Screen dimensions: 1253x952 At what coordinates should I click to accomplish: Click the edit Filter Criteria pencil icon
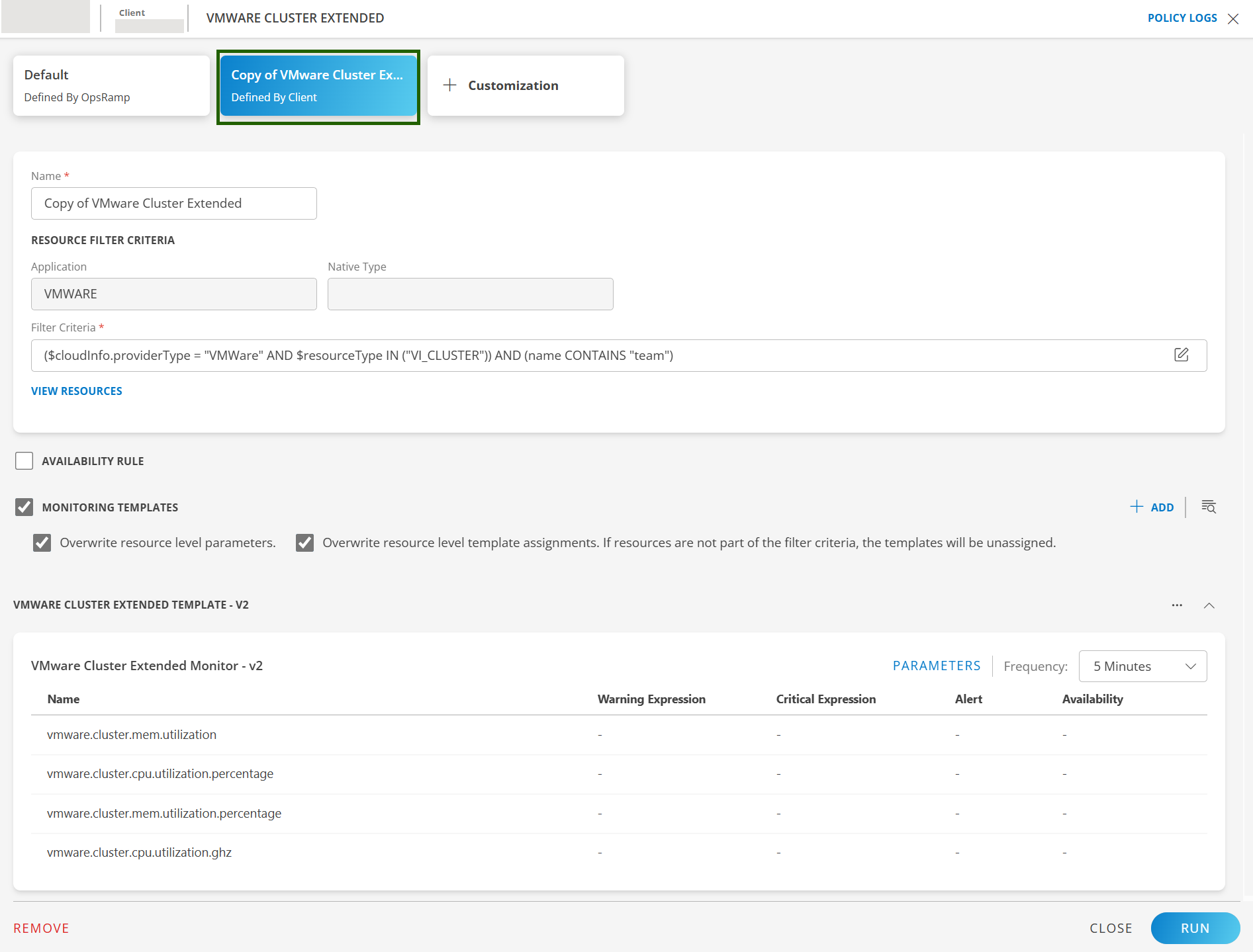pyautogui.click(x=1181, y=355)
